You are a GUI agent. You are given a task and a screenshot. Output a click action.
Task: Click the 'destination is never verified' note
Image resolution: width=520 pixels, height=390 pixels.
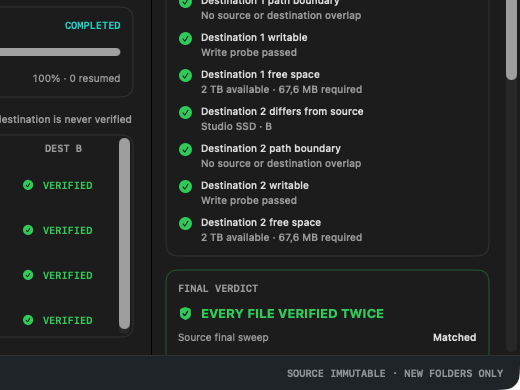click(66, 119)
